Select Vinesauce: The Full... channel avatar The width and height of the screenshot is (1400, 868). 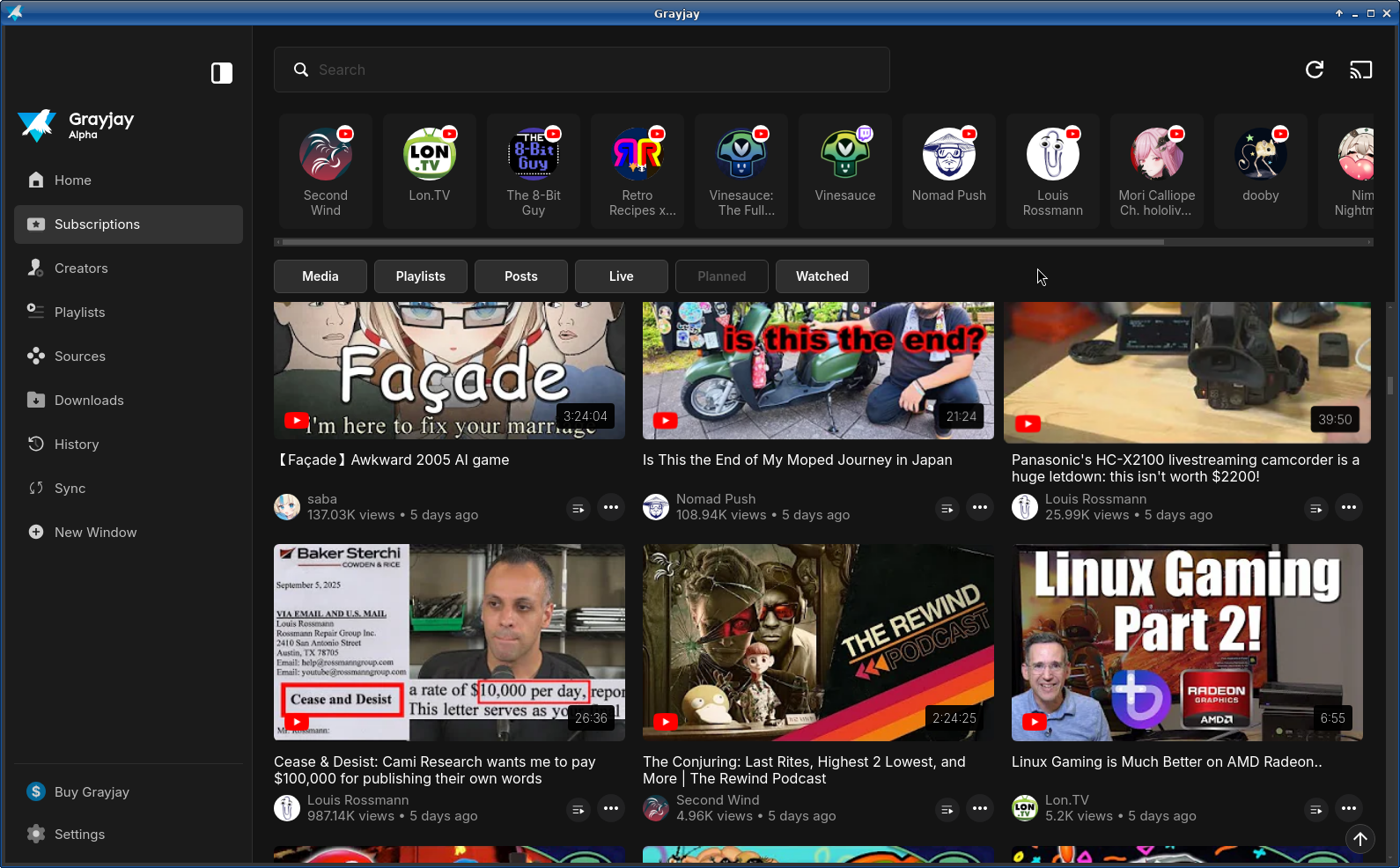click(741, 154)
